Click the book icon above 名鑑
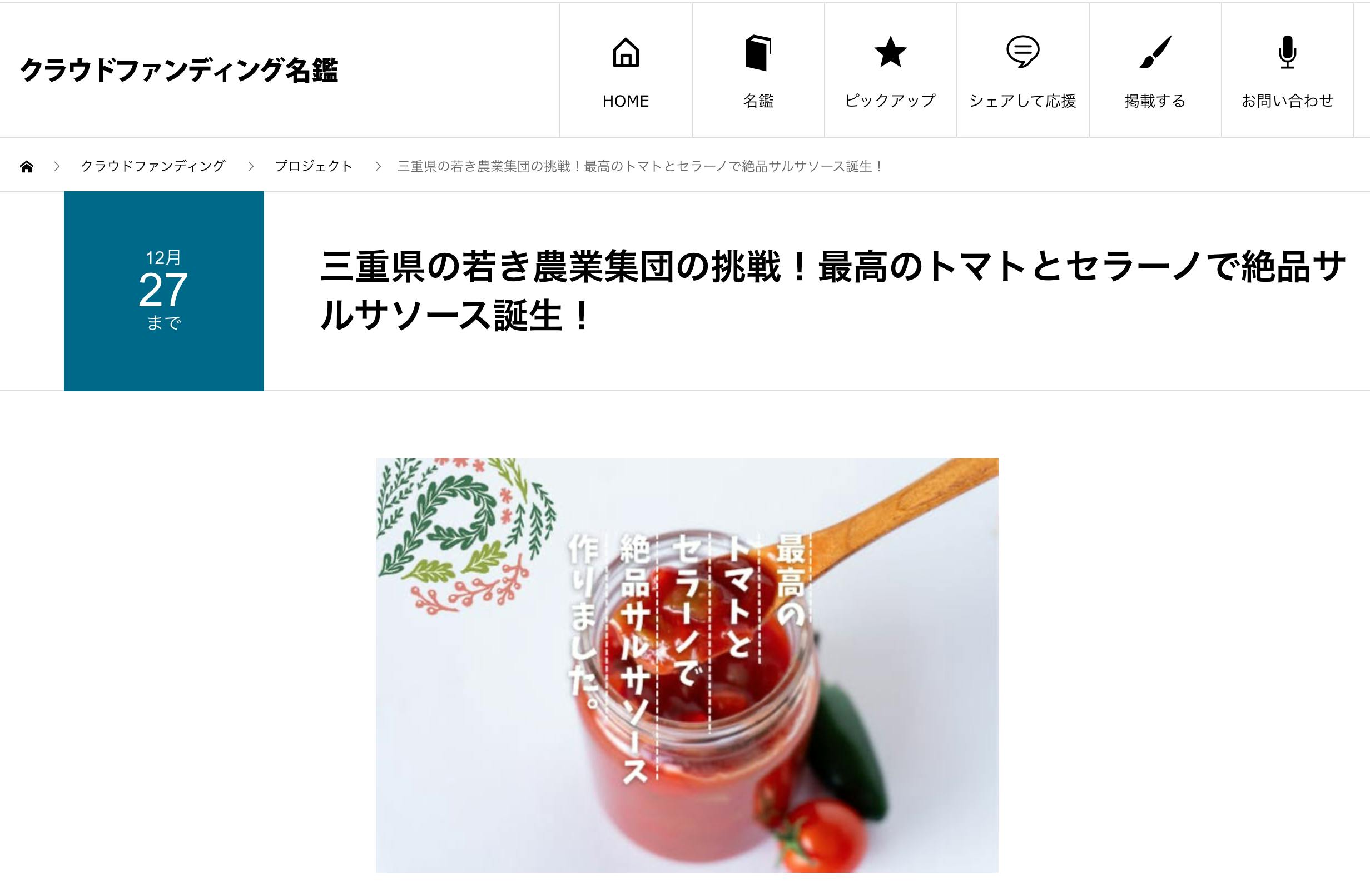This screenshot has width=1370, height=896. (x=758, y=53)
